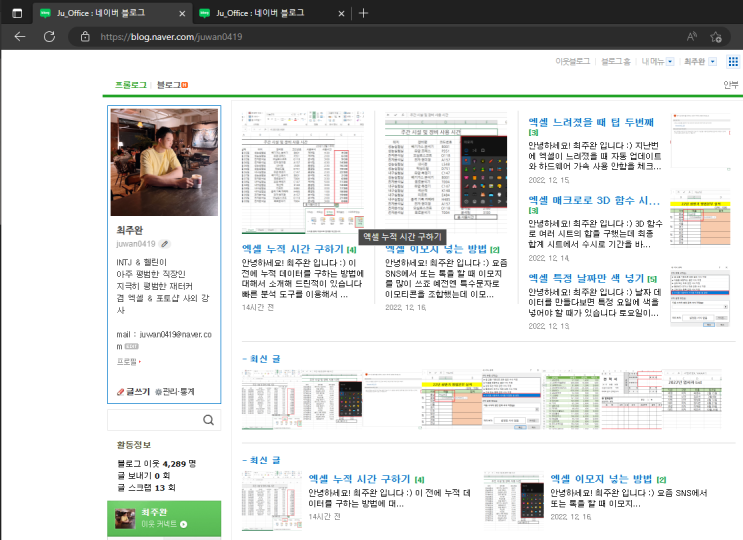Image resolution: width=743 pixels, height=540 pixels.
Task: Open bottom list thumbnail for 누적 시간 post
Action: [272, 501]
